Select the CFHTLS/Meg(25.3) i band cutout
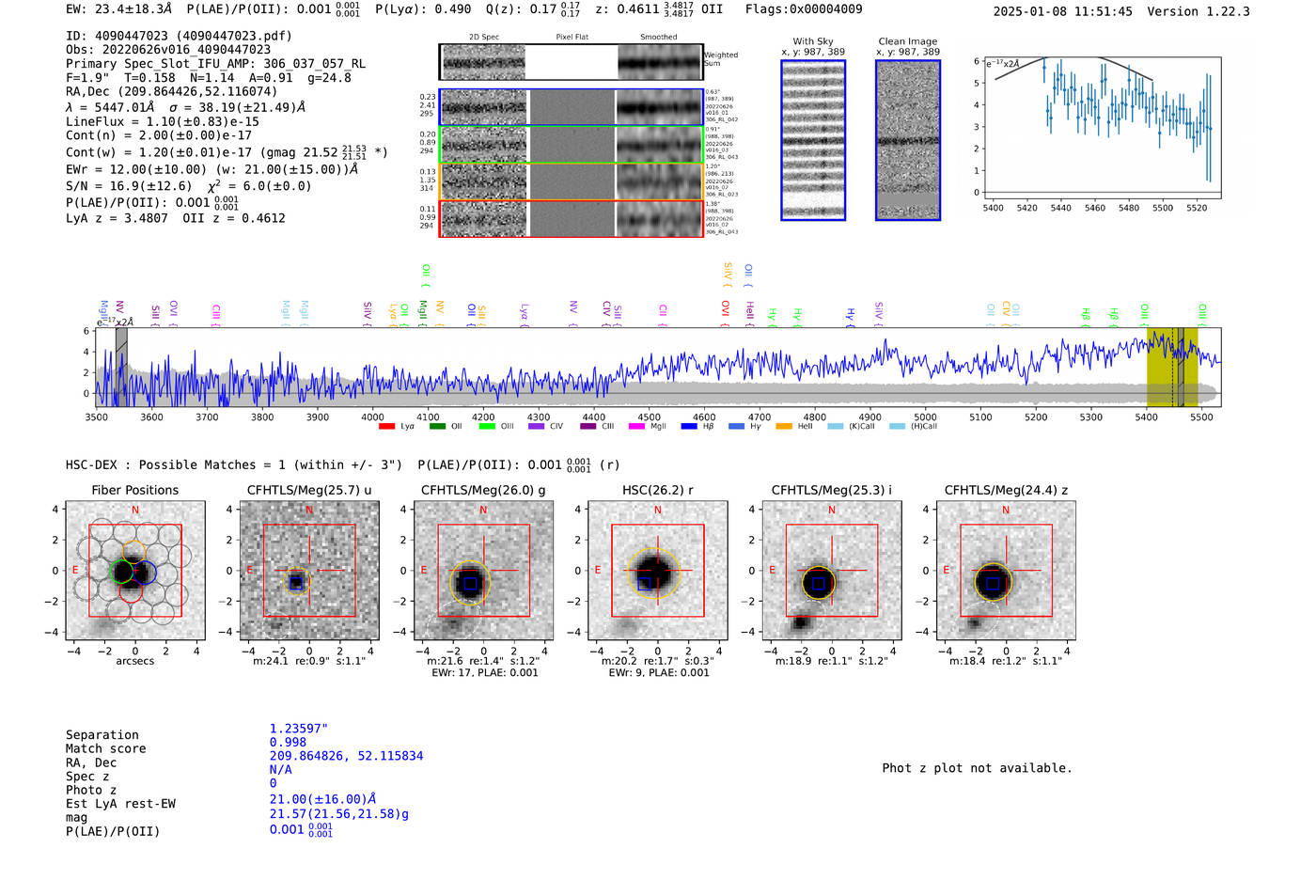This screenshot has width=1316, height=896. [x=831, y=571]
